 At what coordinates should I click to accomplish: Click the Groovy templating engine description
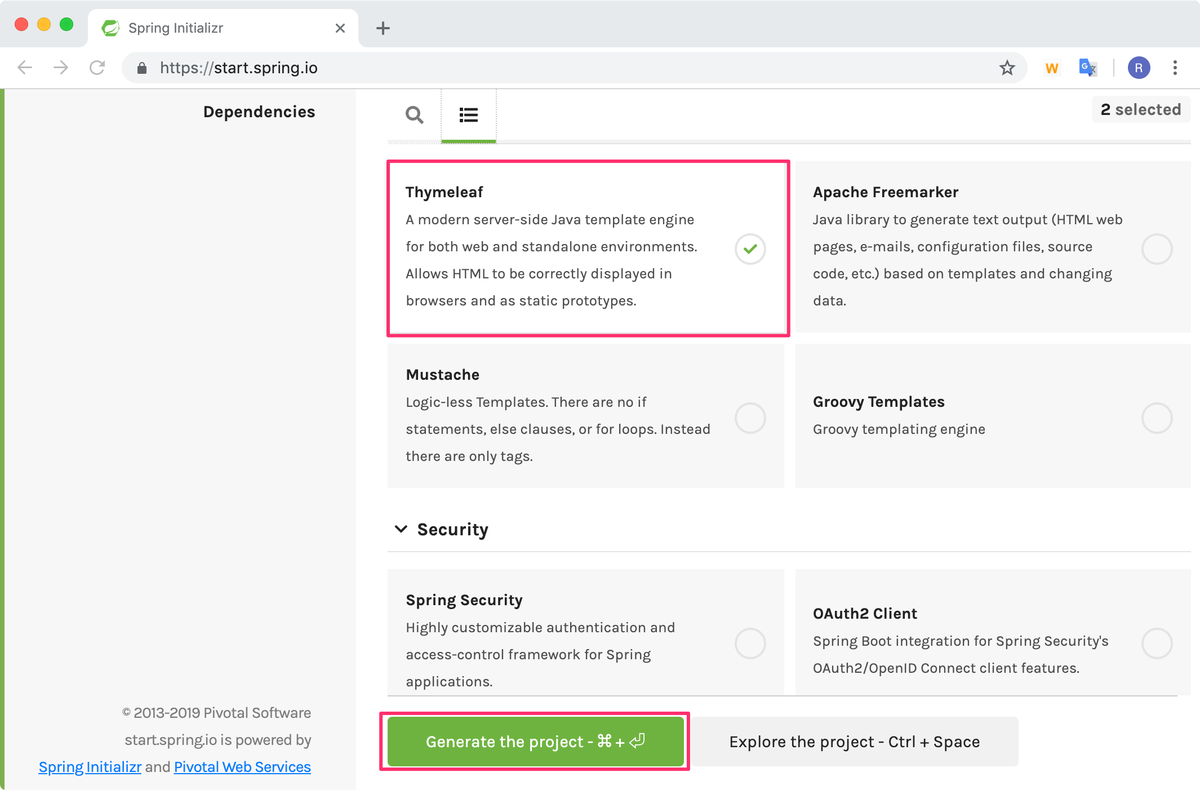pos(899,429)
